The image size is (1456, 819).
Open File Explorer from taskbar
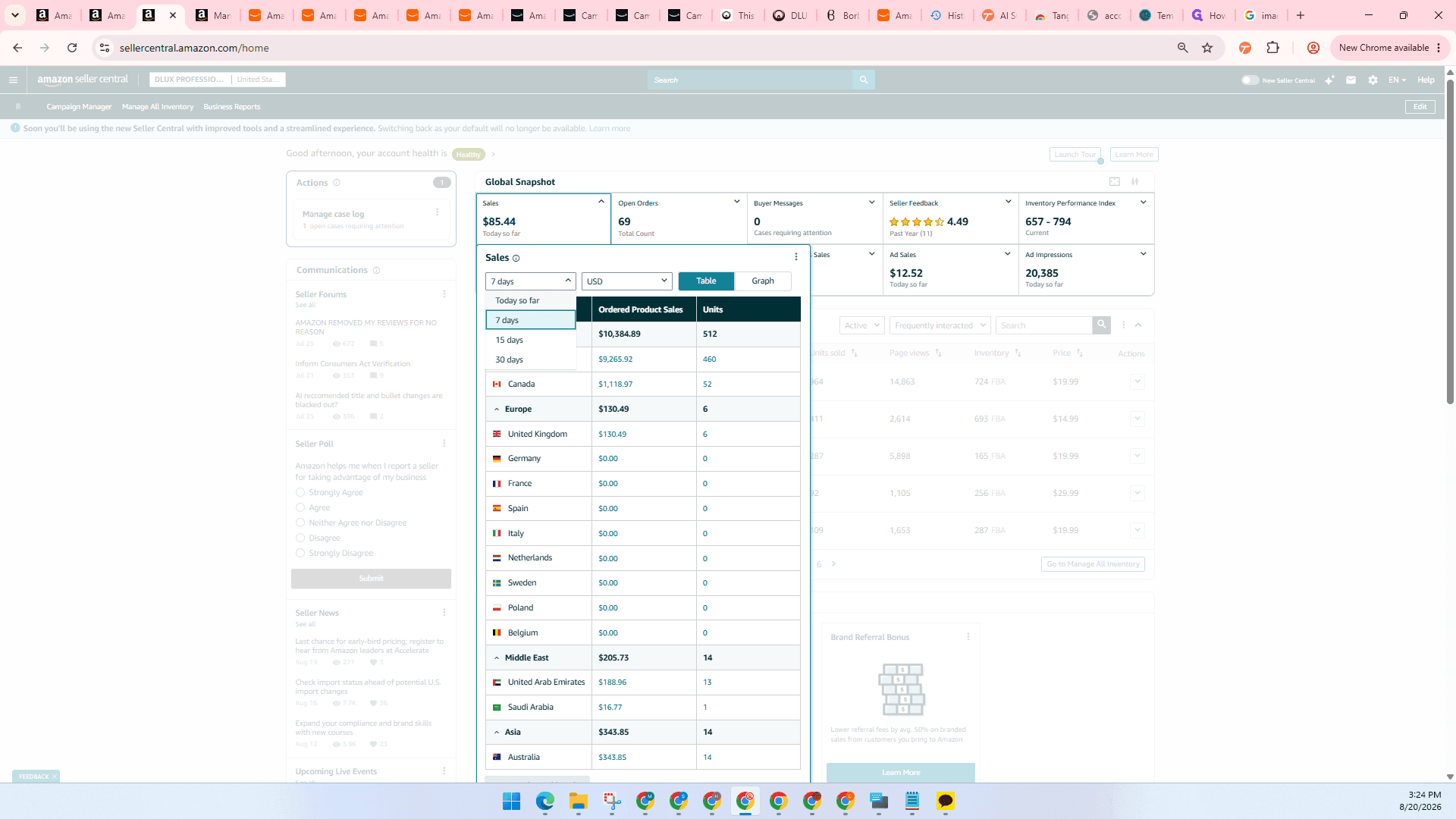point(579,801)
